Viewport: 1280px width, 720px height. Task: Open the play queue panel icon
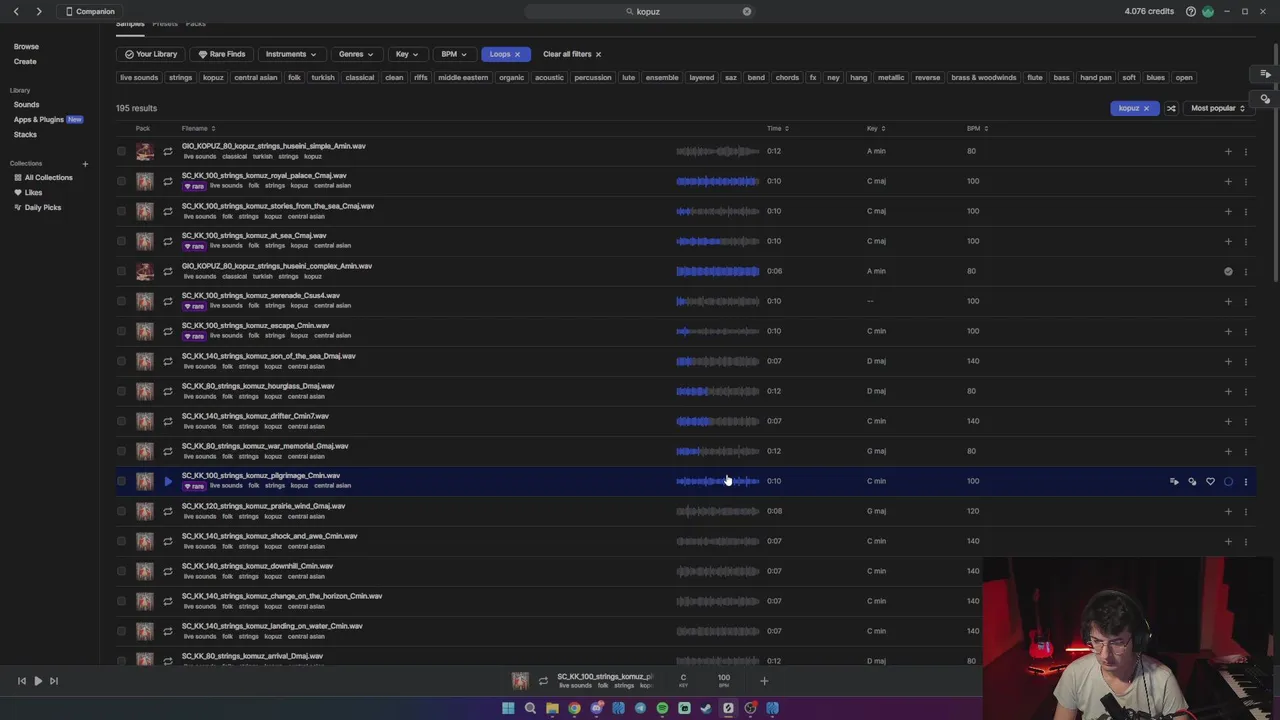[x=1265, y=74]
